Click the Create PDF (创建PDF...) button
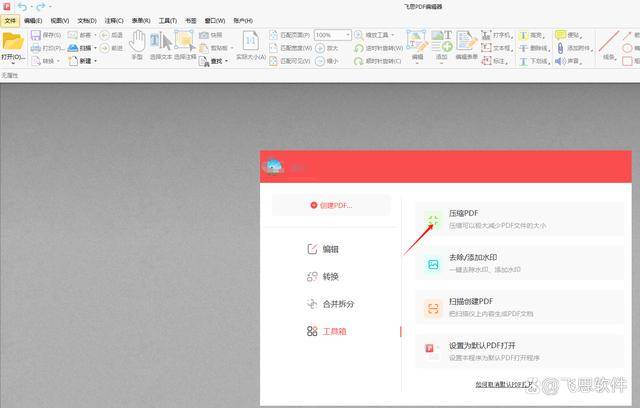The height and width of the screenshot is (408, 640). click(331, 205)
